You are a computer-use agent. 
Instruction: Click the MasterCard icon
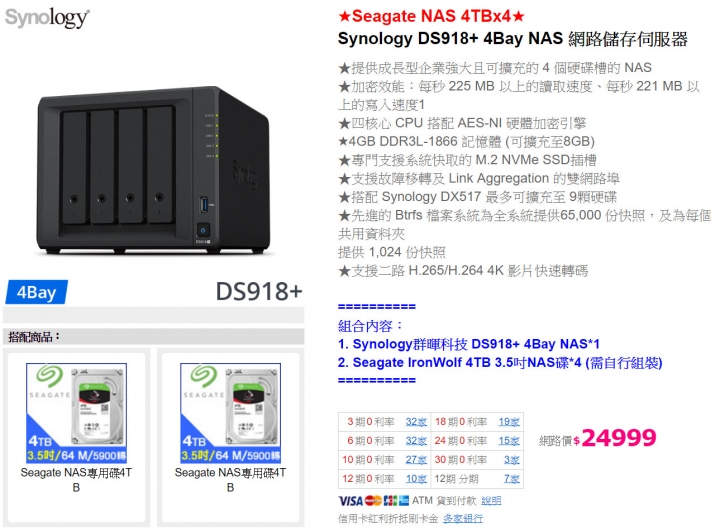coord(373,501)
